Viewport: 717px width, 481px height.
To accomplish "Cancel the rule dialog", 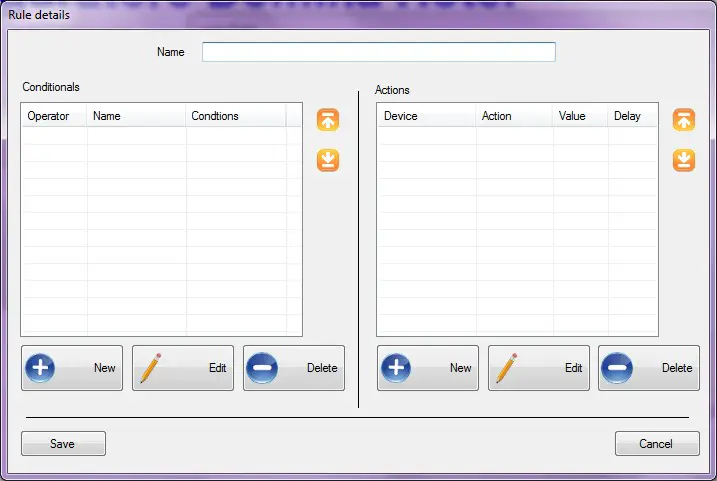I will click(657, 444).
